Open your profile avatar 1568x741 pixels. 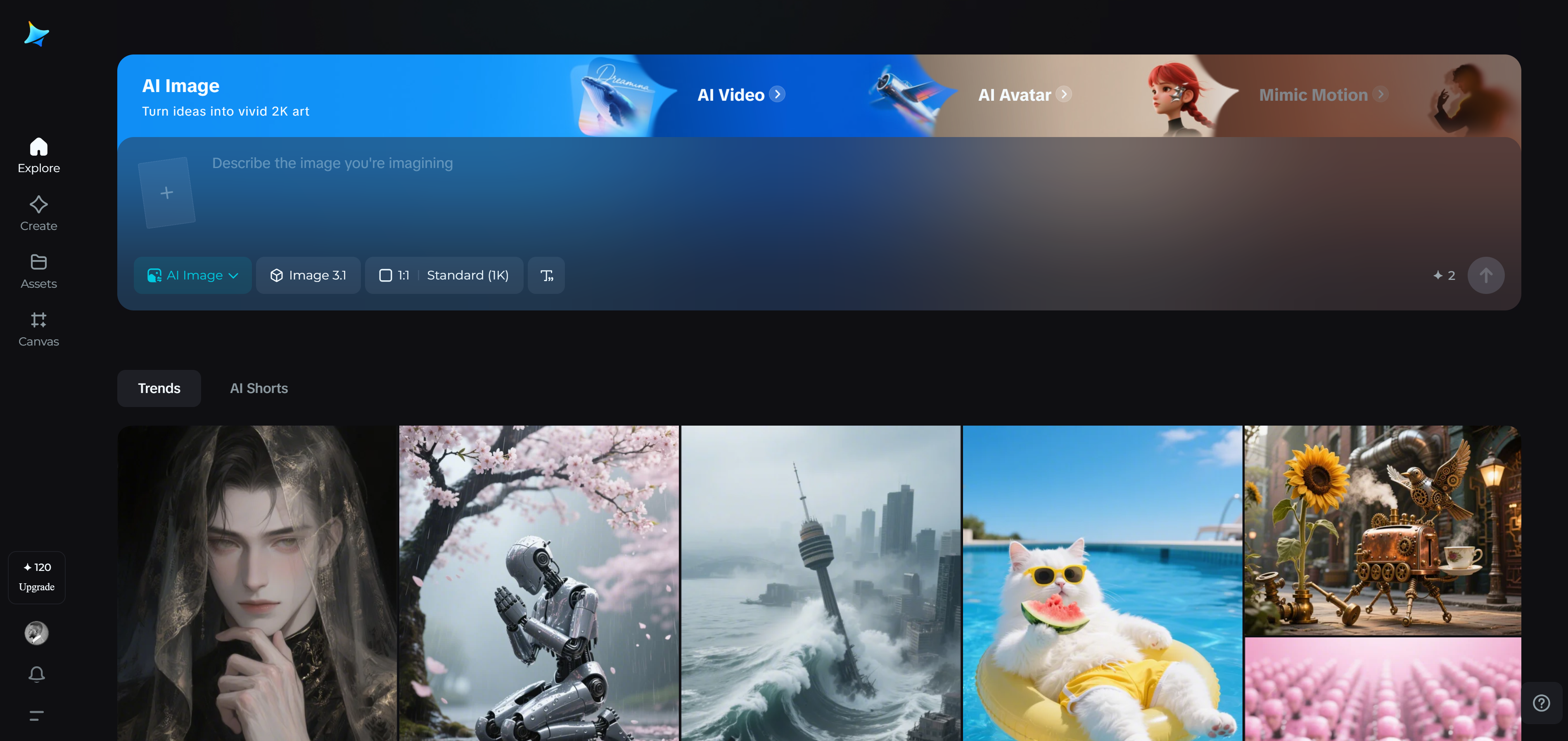[x=36, y=633]
